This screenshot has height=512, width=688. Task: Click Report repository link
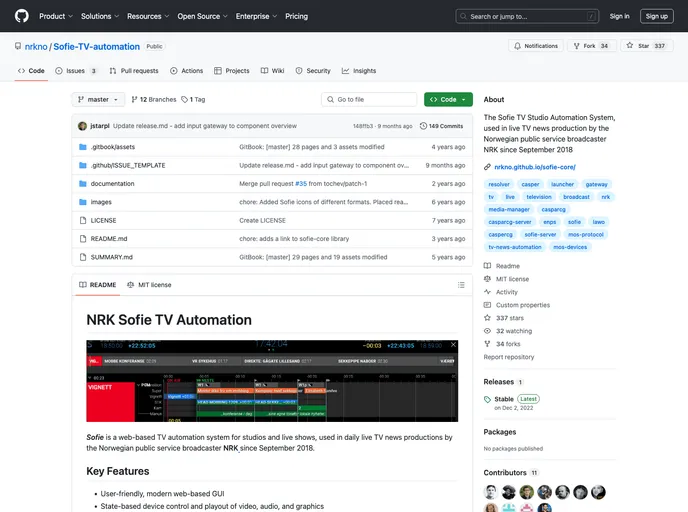click(509, 357)
